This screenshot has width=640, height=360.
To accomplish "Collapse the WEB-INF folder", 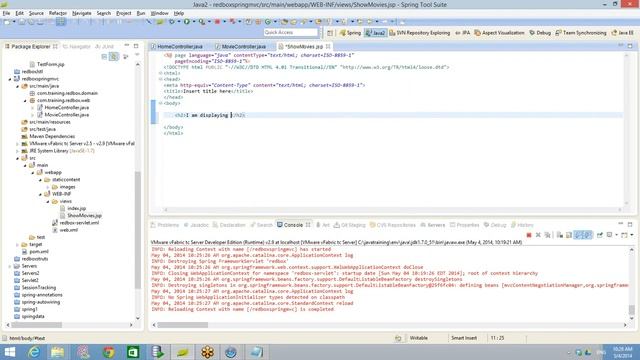I will tap(40, 194).
